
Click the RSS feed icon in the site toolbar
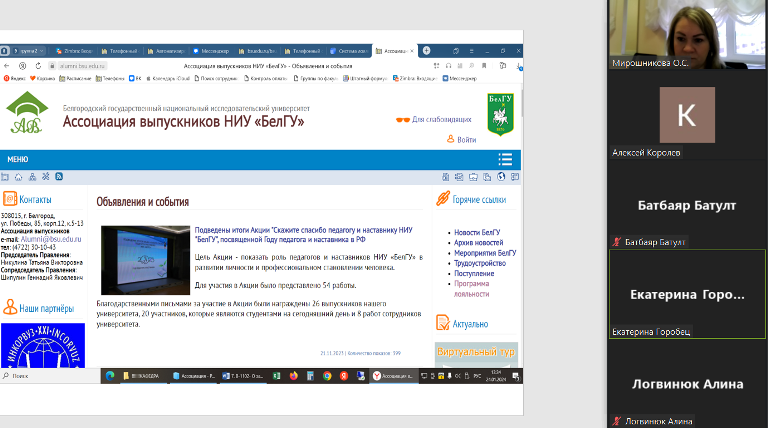(x=59, y=177)
